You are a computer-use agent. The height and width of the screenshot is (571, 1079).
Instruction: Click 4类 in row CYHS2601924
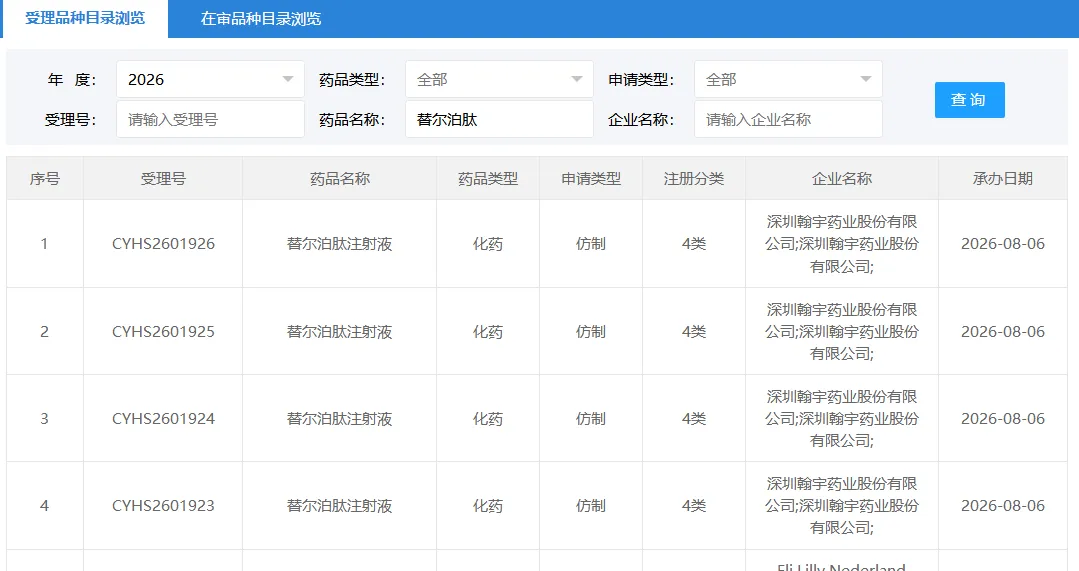point(694,418)
